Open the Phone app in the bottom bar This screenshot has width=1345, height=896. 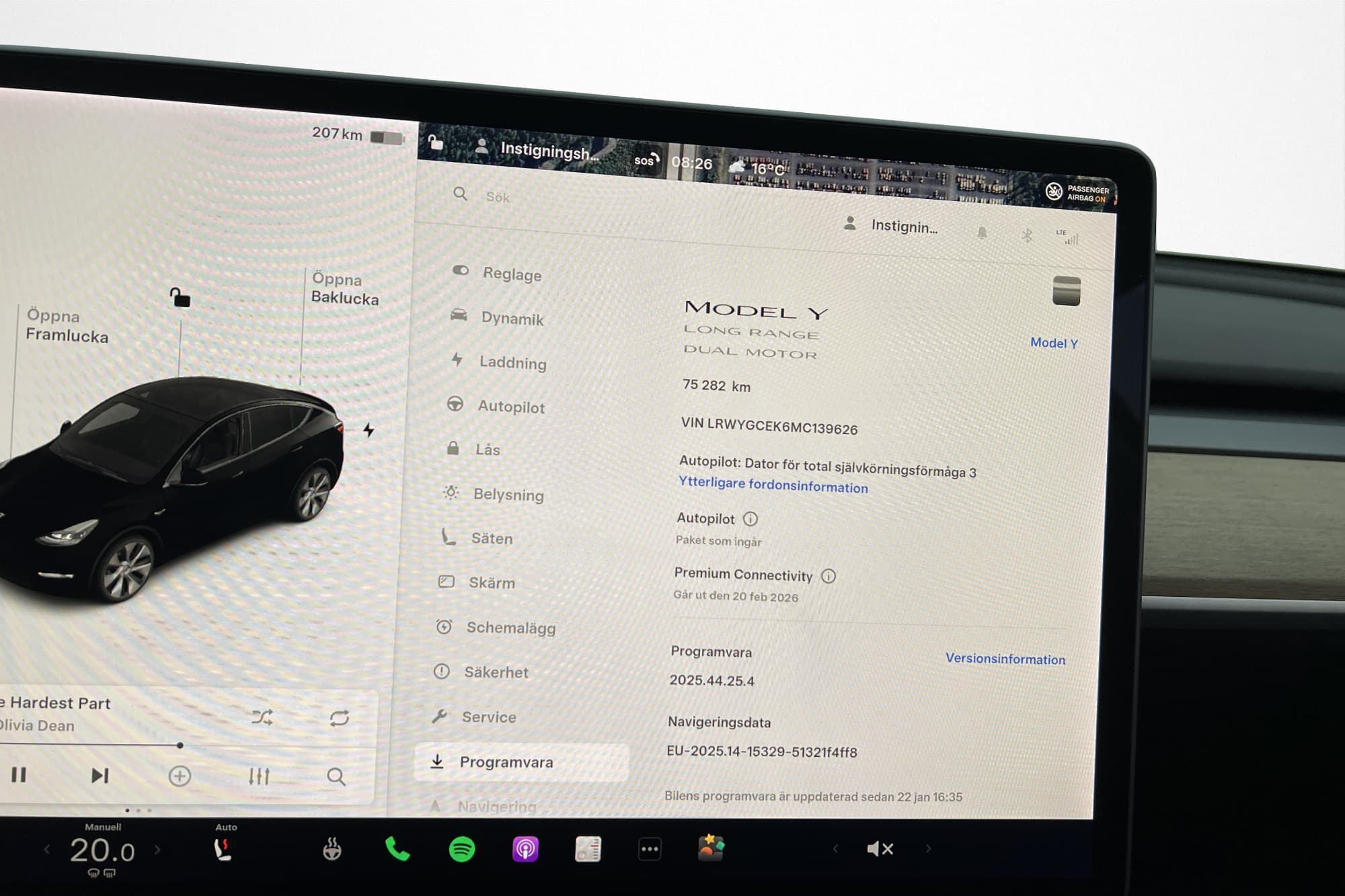397,850
